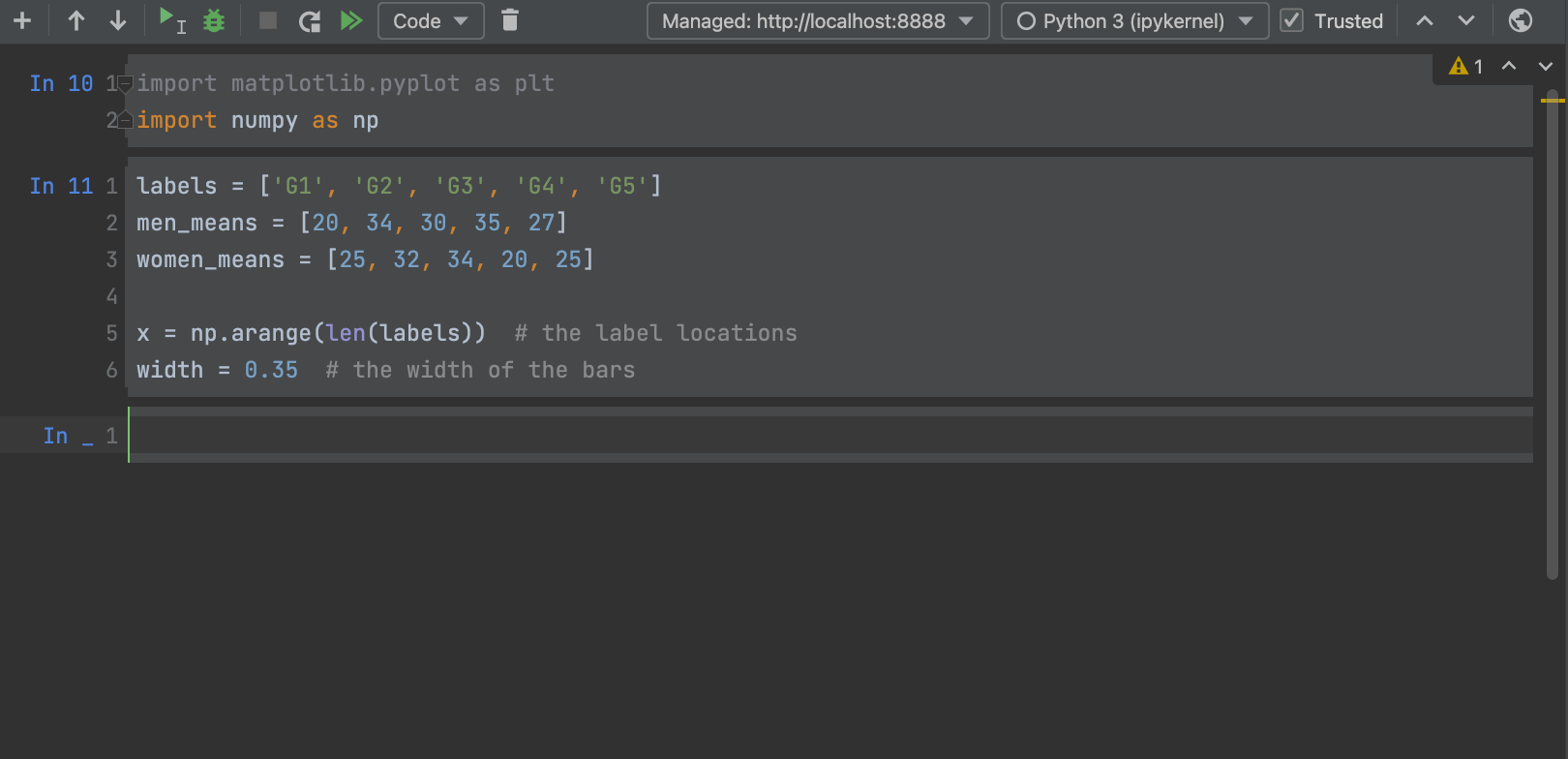The image size is (1568, 759).
Task: Go to previous highlighted problem
Action: 1509,66
